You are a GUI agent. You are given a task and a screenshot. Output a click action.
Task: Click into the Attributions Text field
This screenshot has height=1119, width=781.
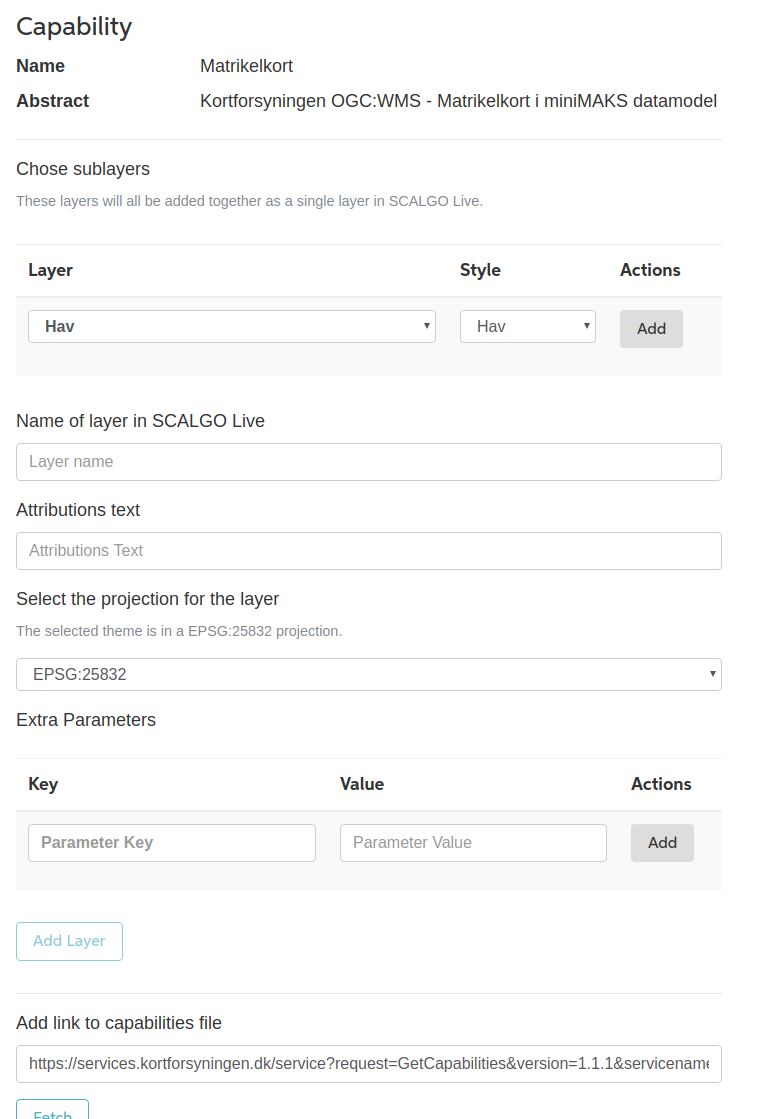[x=368, y=551]
